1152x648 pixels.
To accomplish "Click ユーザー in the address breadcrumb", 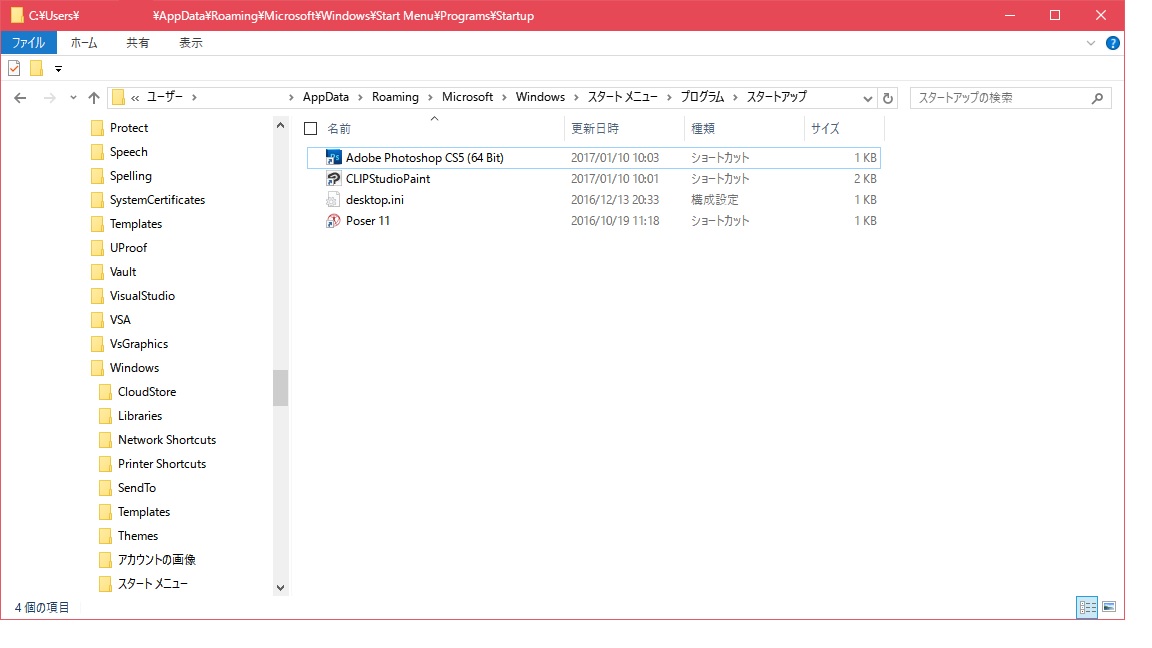I will tap(165, 97).
